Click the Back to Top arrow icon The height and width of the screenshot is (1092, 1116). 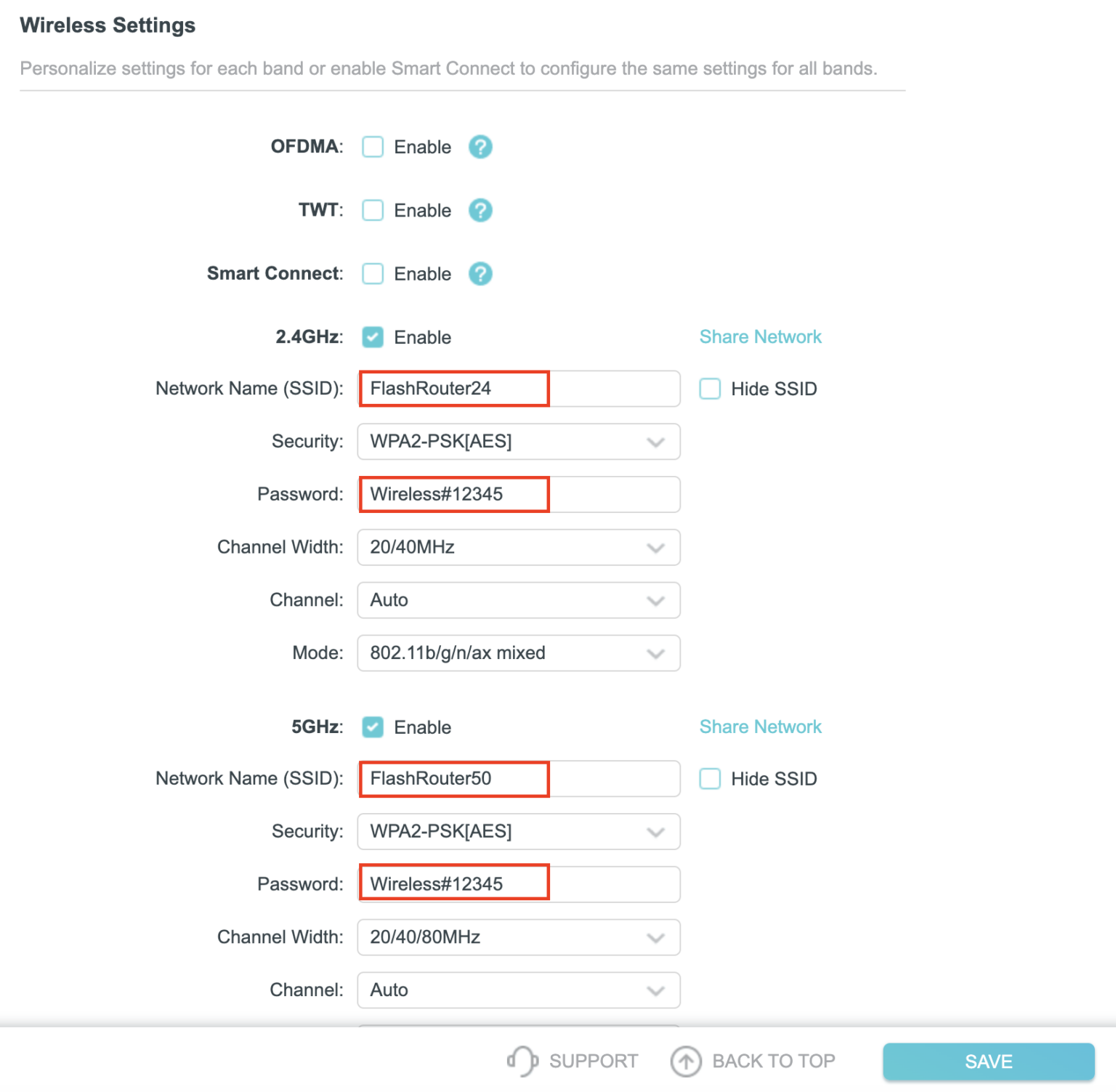coord(684,1061)
